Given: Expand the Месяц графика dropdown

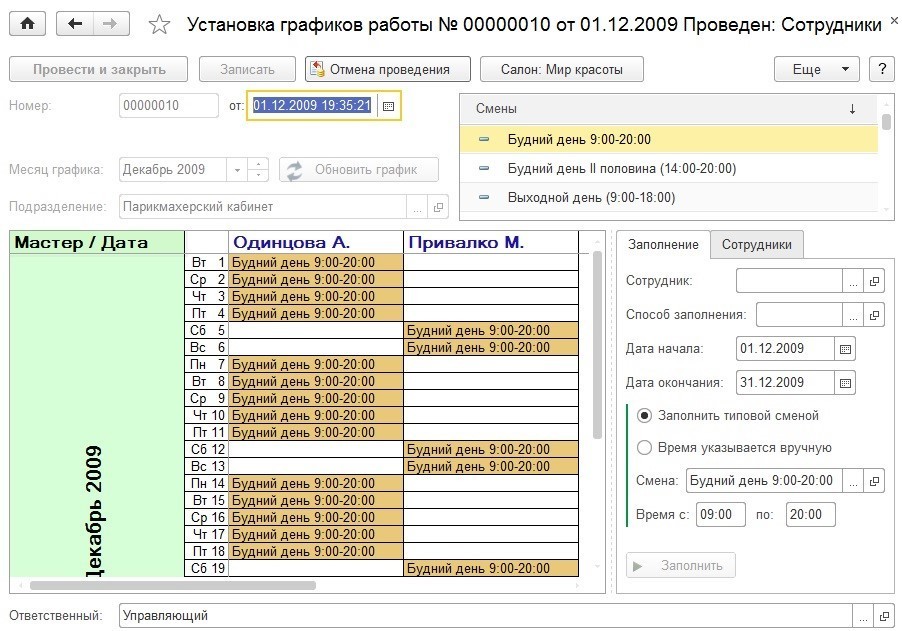Looking at the screenshot, I should [237, 170].
